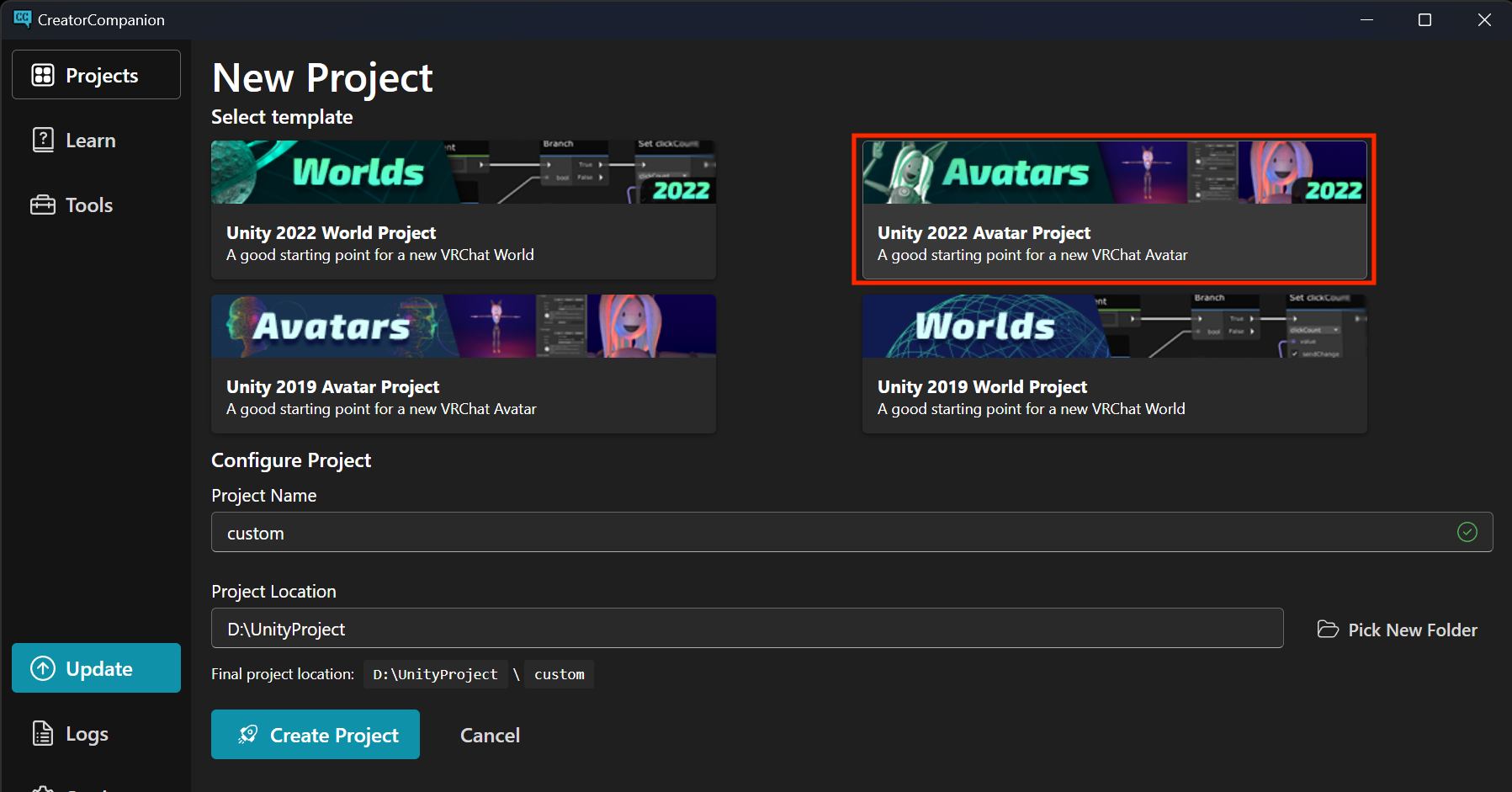Click the Pick New Folder button
The image size is (1512, 792).
(1398, 630)
